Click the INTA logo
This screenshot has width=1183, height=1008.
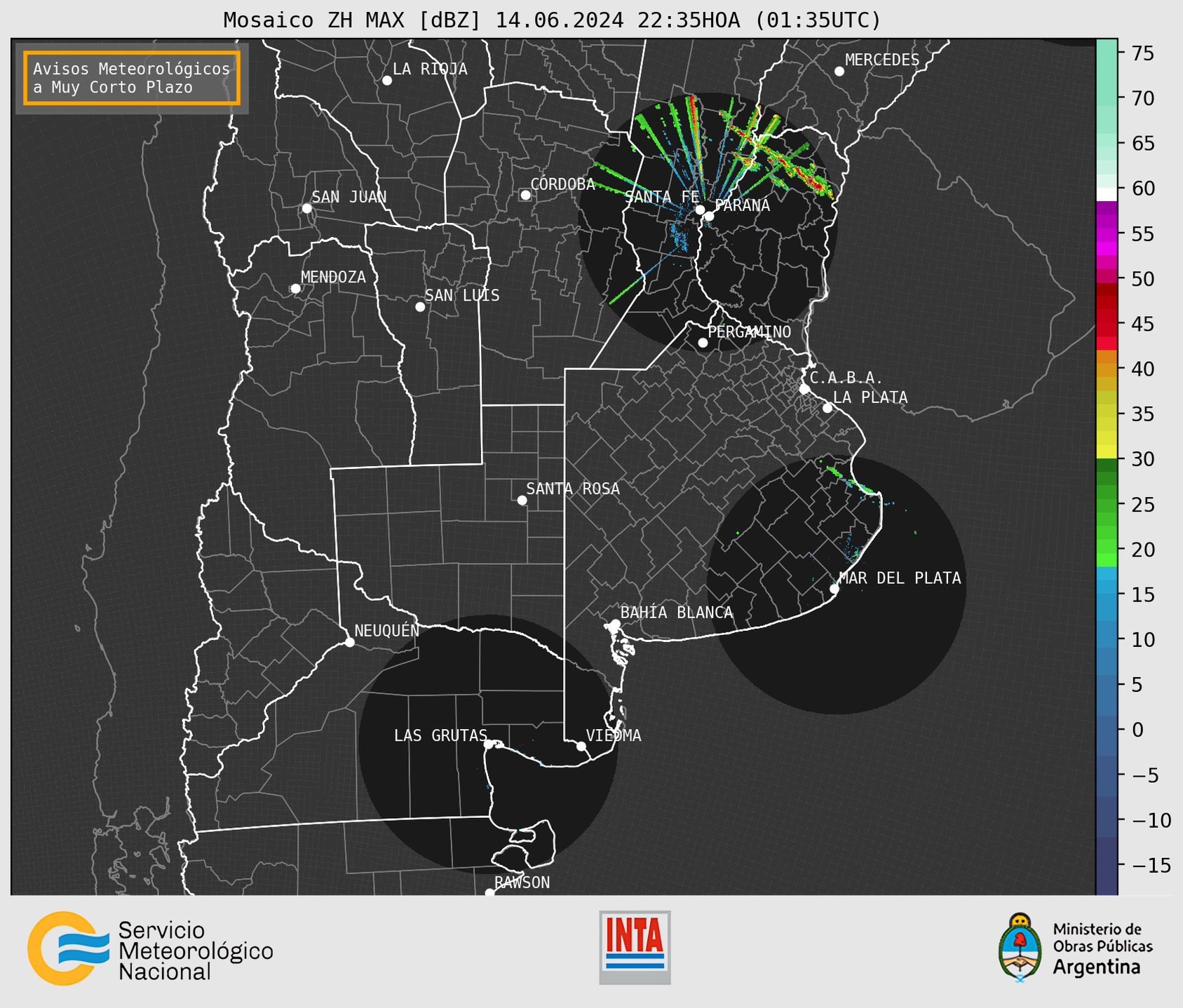coord(635,947)
